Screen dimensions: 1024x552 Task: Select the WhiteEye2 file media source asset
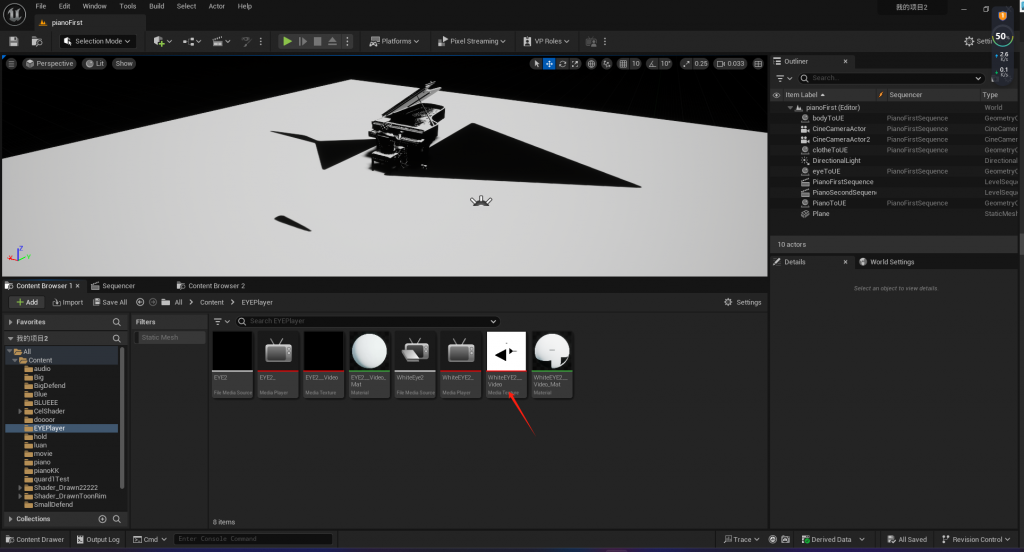pyautogui.click(x=415, y=364)
